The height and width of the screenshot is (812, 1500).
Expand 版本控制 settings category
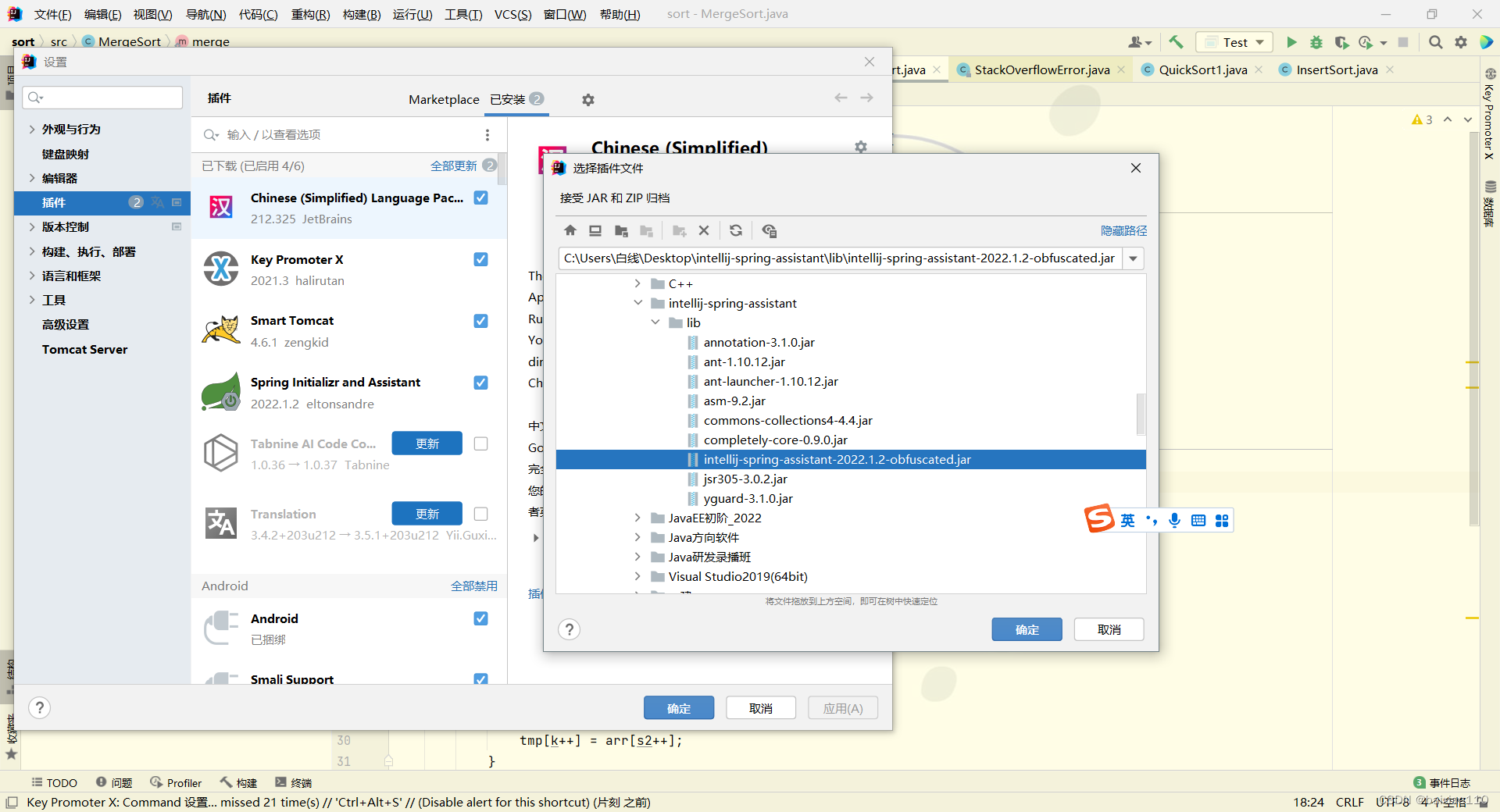click(32, 226)
